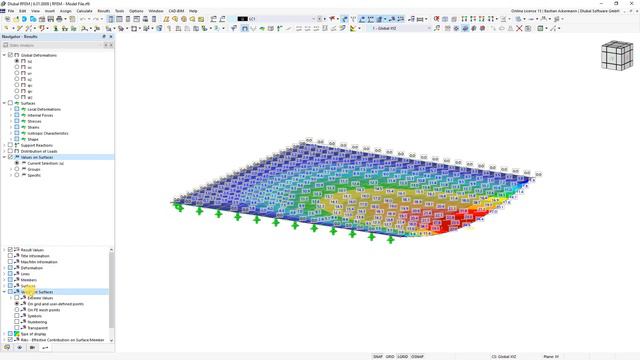Switch to navigator Display eye tab

(x=20, y=348)
